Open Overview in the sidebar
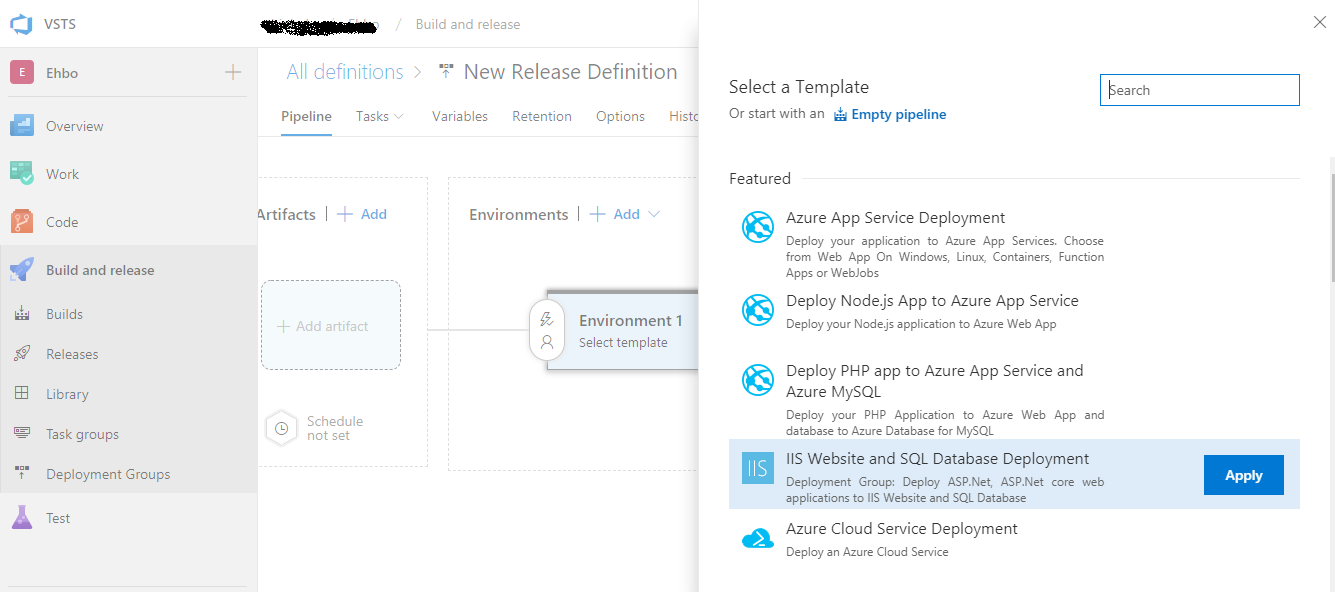Screen dimensions: 1335x592 (x=75, y=126)
